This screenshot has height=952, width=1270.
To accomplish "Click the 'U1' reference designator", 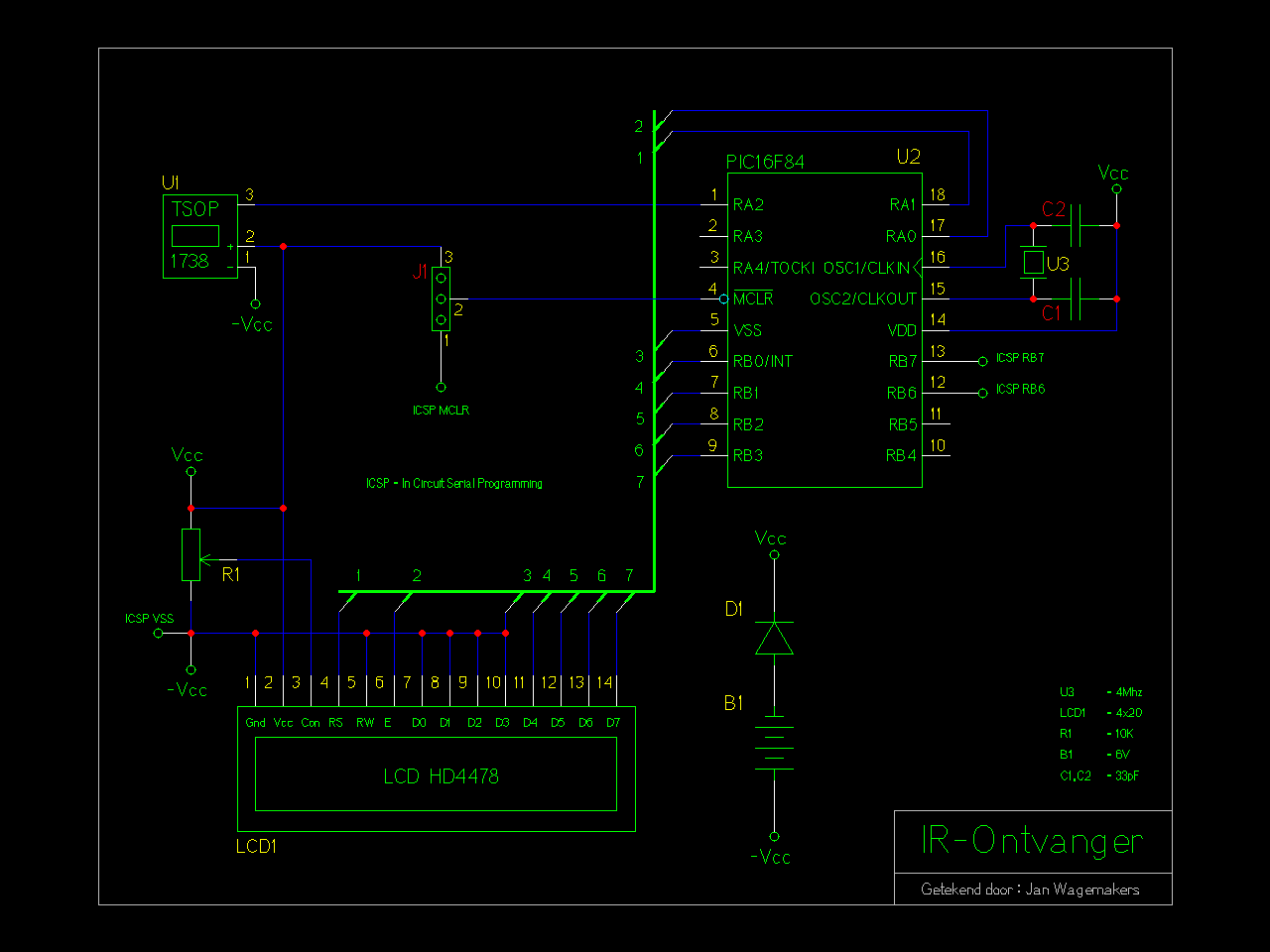I will (171, 183).
